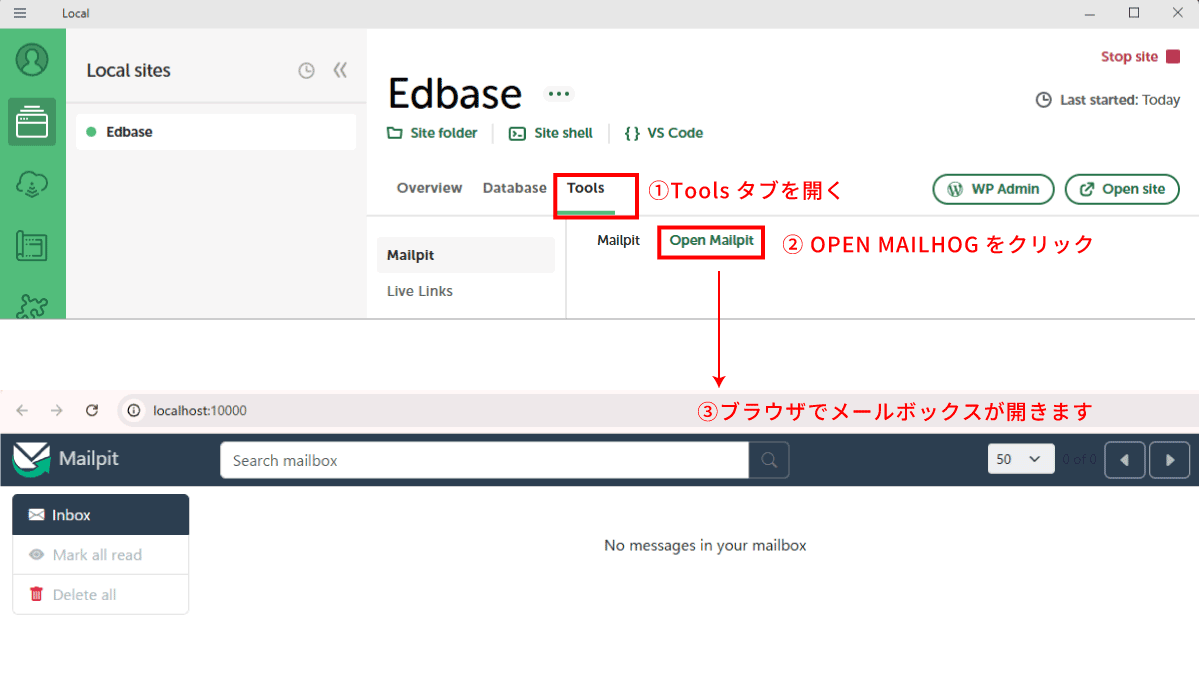Open the Blueprints sidebar icon

(x=32, y=246)
